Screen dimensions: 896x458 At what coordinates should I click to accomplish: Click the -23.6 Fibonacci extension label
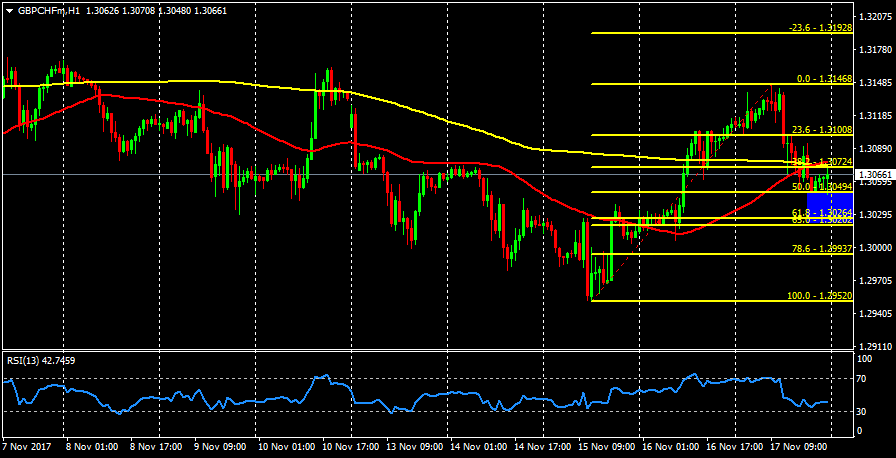pos(819,28)
